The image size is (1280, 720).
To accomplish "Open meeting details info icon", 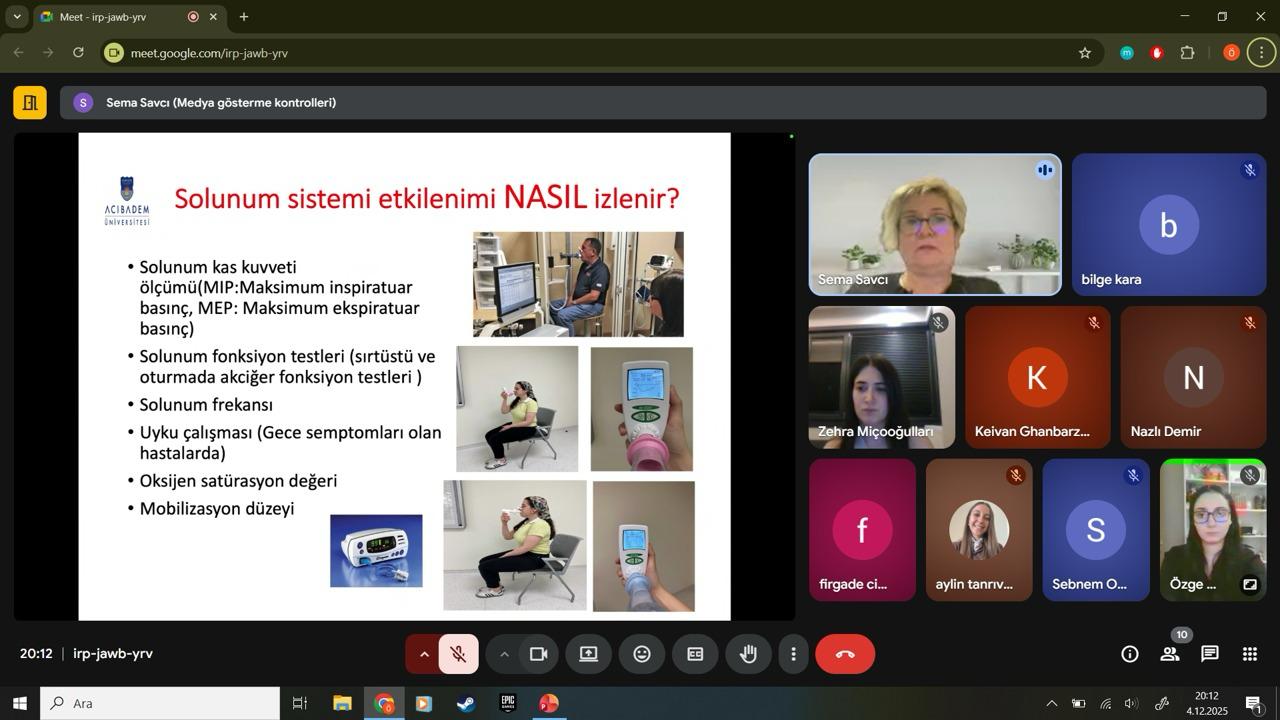I will pyautogui.click(x=1129, y=654).
